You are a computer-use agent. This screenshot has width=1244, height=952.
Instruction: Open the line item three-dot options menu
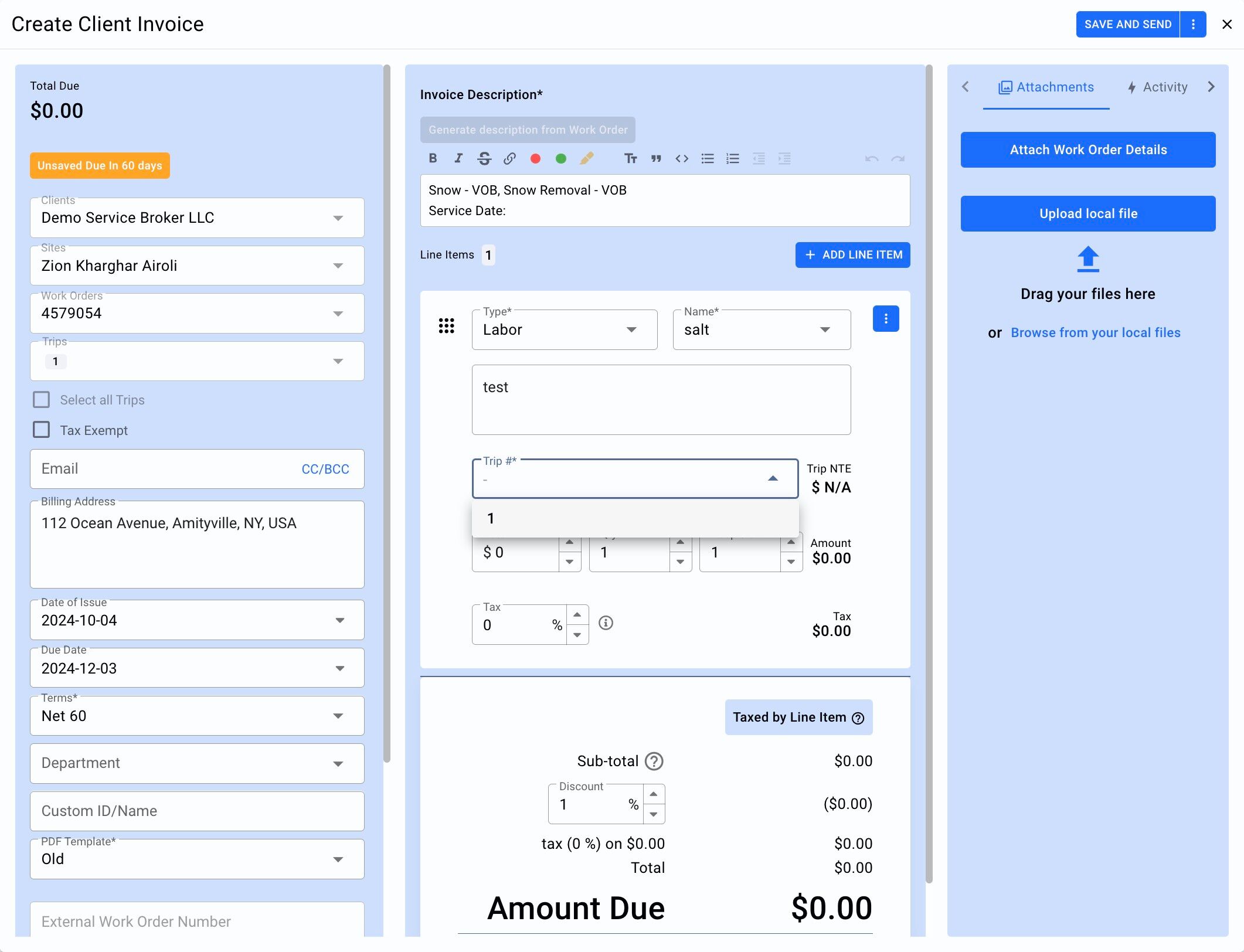[x=885, y=319]
